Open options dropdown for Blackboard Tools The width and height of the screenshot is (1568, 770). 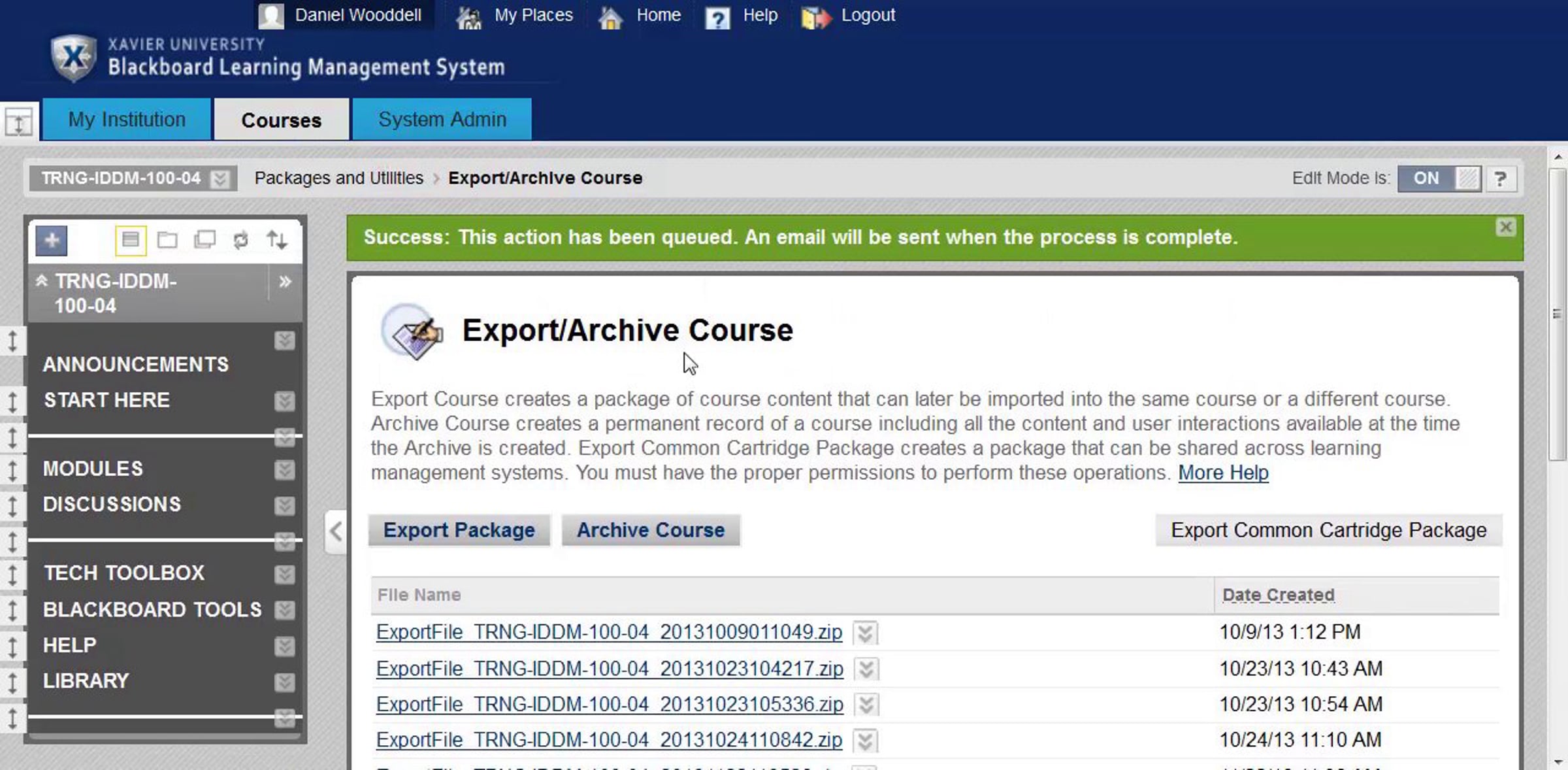(284, 610)
